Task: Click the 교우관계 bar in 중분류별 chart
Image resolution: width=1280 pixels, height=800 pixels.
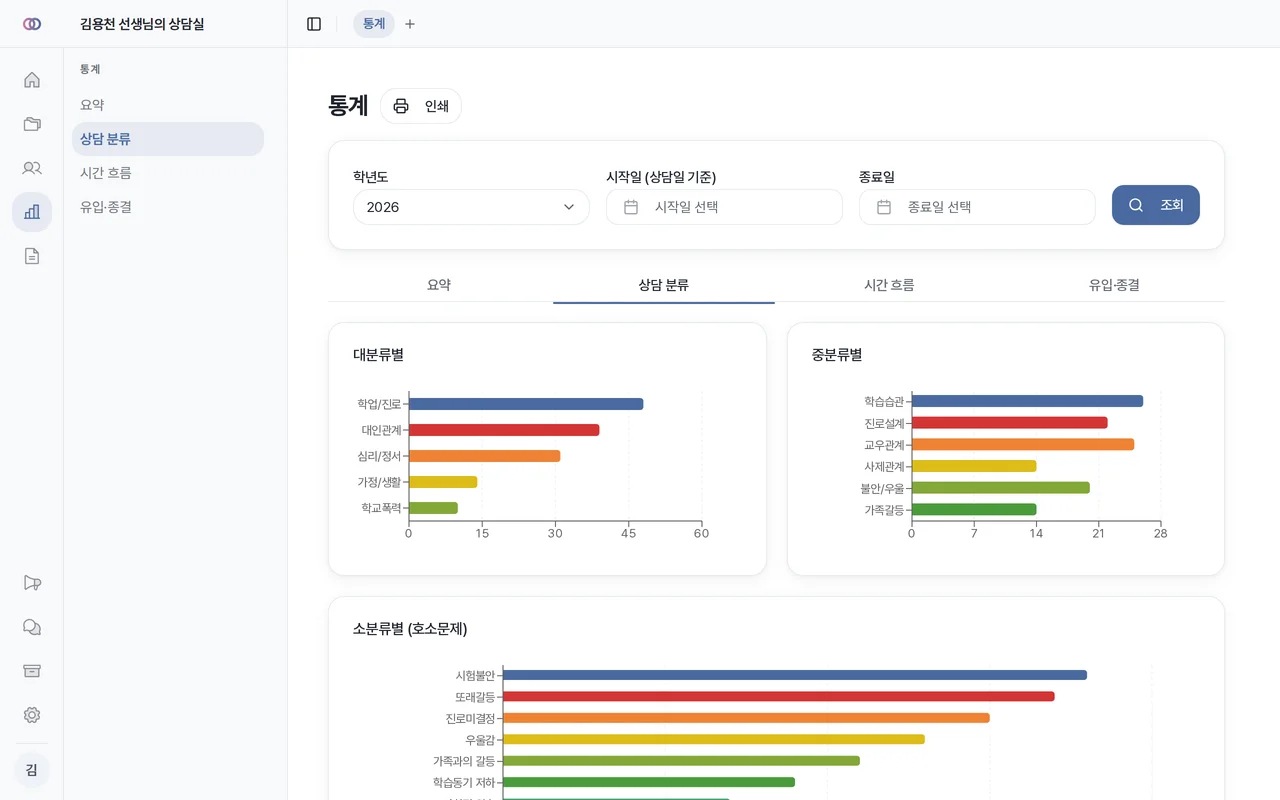Action: pyautogui.click(x=1023, y=444)
